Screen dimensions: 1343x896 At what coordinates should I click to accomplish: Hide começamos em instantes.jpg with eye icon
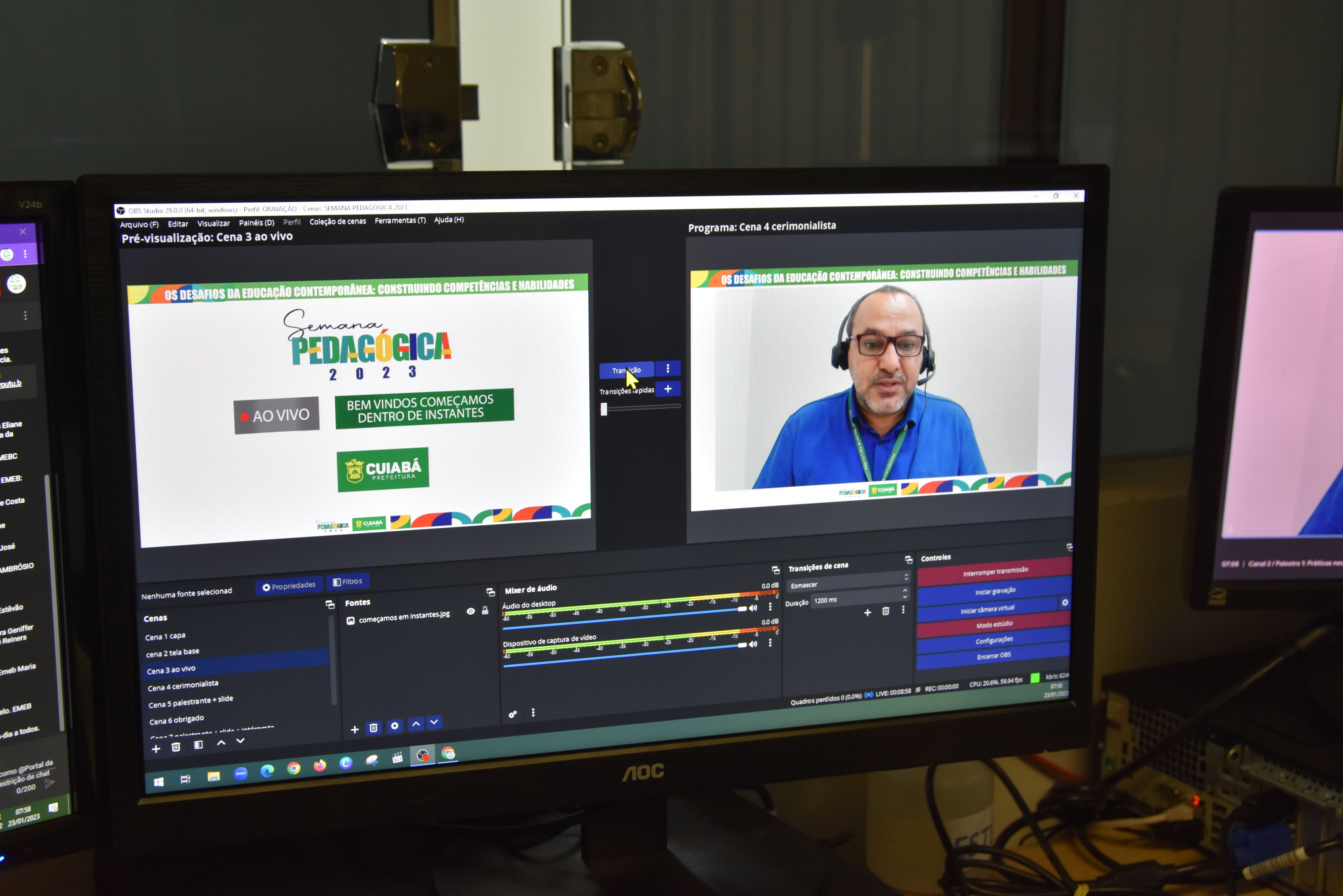[x=470, y=611]
